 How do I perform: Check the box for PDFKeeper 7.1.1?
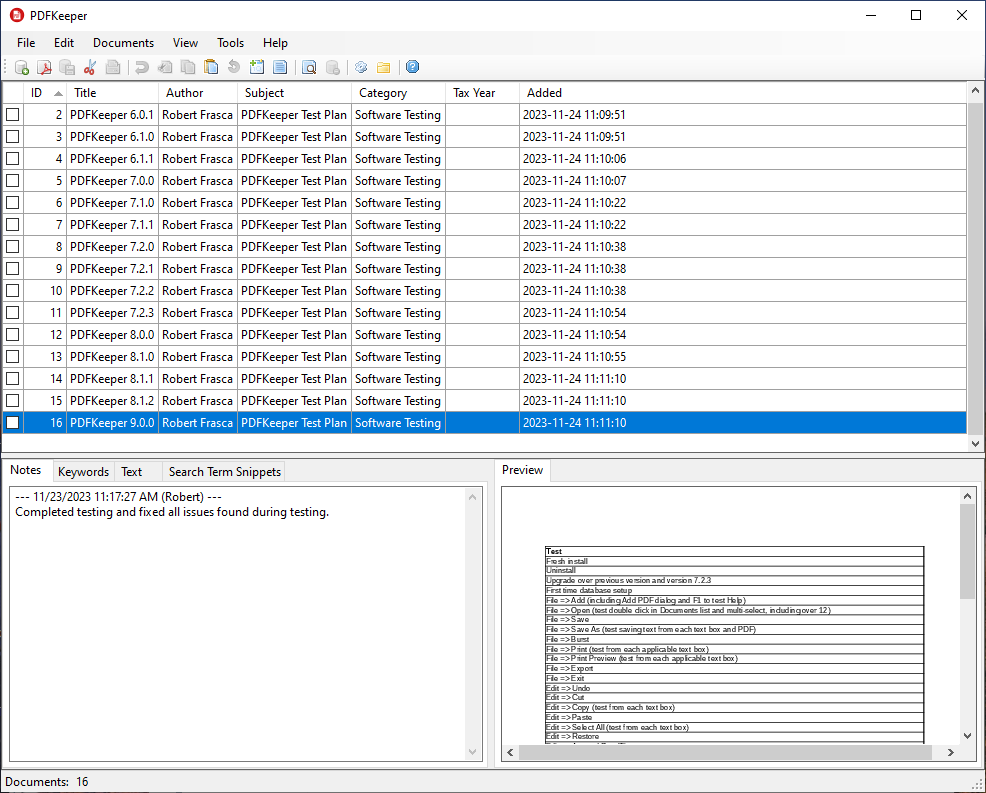(x=13, y=225)
